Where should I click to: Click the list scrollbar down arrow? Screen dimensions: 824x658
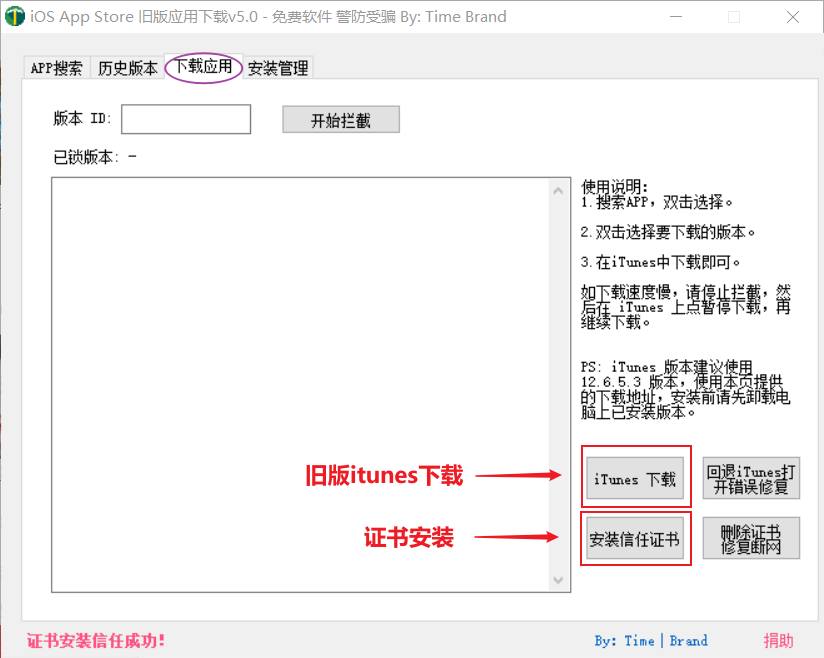pos(559,580)
